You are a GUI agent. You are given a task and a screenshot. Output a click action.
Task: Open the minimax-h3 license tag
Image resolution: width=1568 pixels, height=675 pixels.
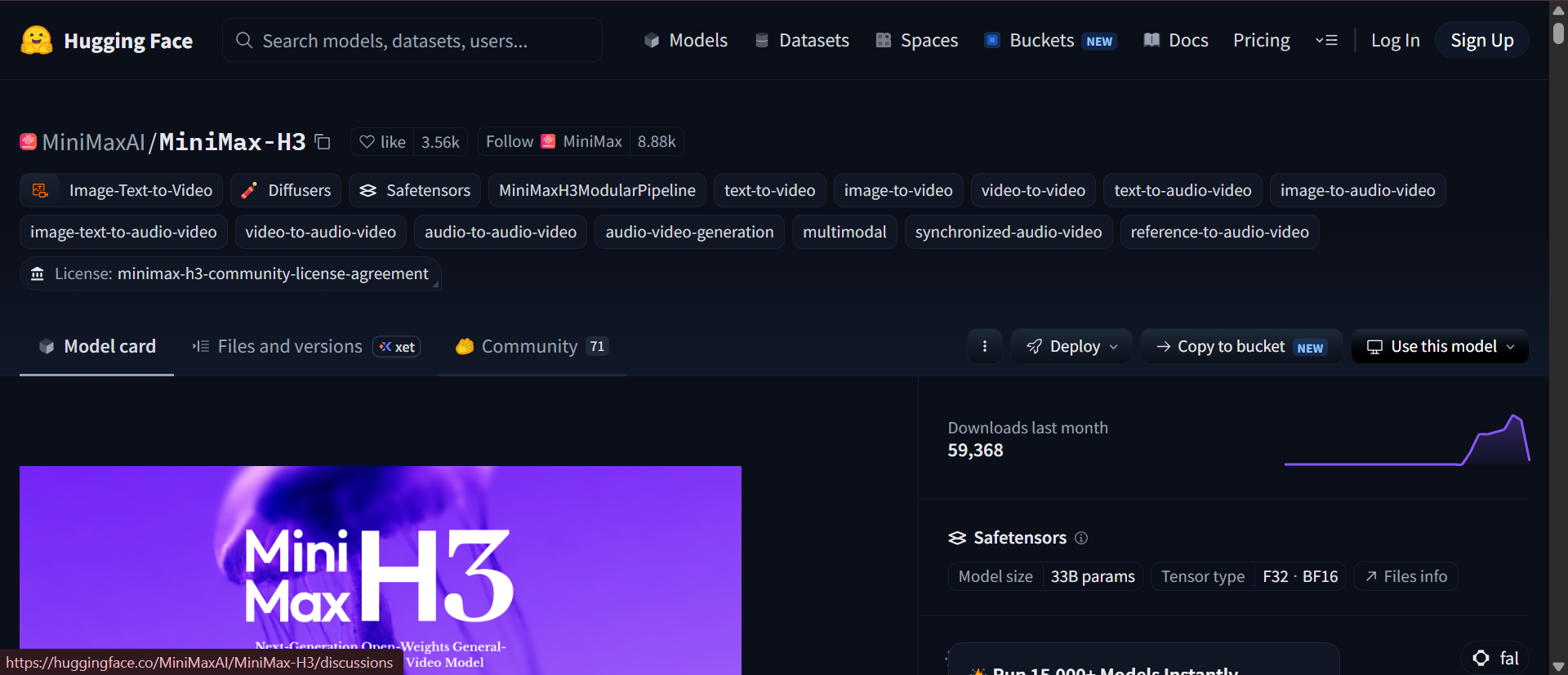230,273
